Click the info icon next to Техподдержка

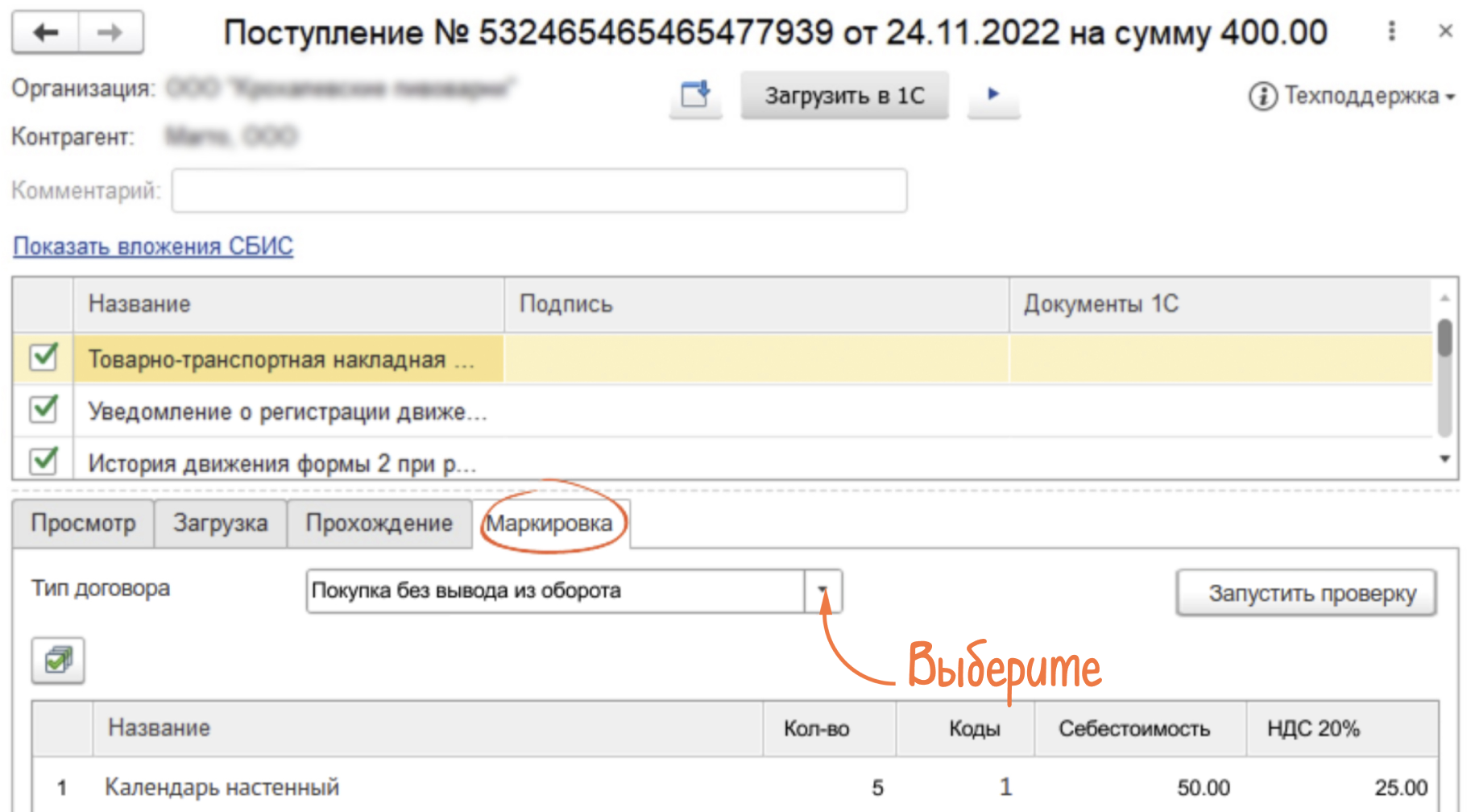(1262, 96)
